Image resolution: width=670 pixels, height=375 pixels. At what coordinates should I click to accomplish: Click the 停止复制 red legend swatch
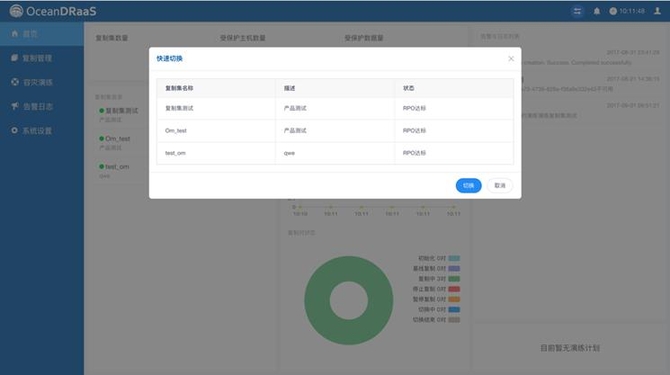(454, 289)
